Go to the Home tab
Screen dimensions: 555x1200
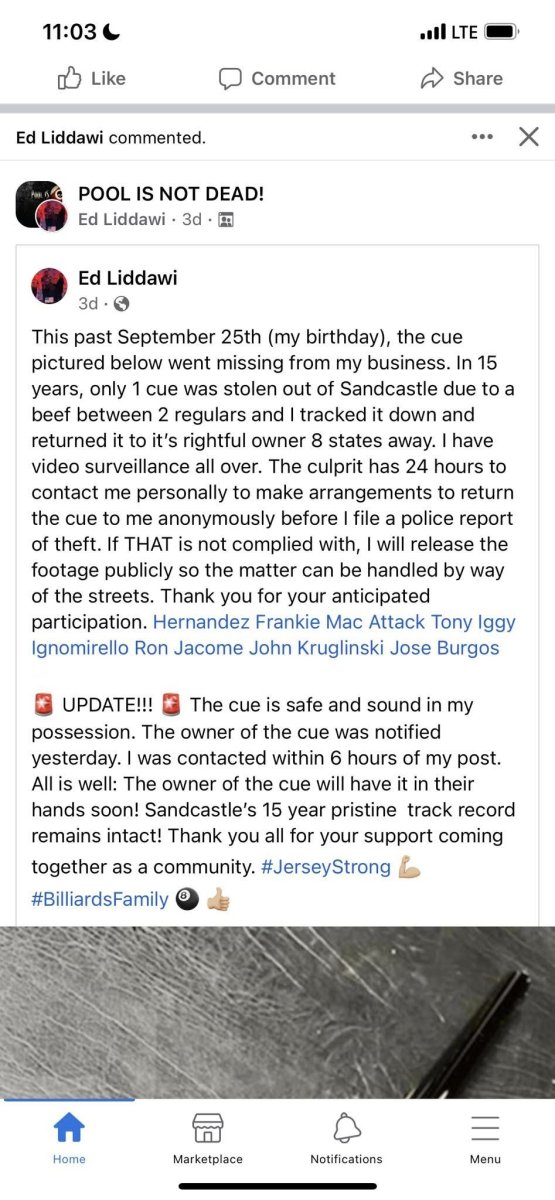[x=69, y=1138]
